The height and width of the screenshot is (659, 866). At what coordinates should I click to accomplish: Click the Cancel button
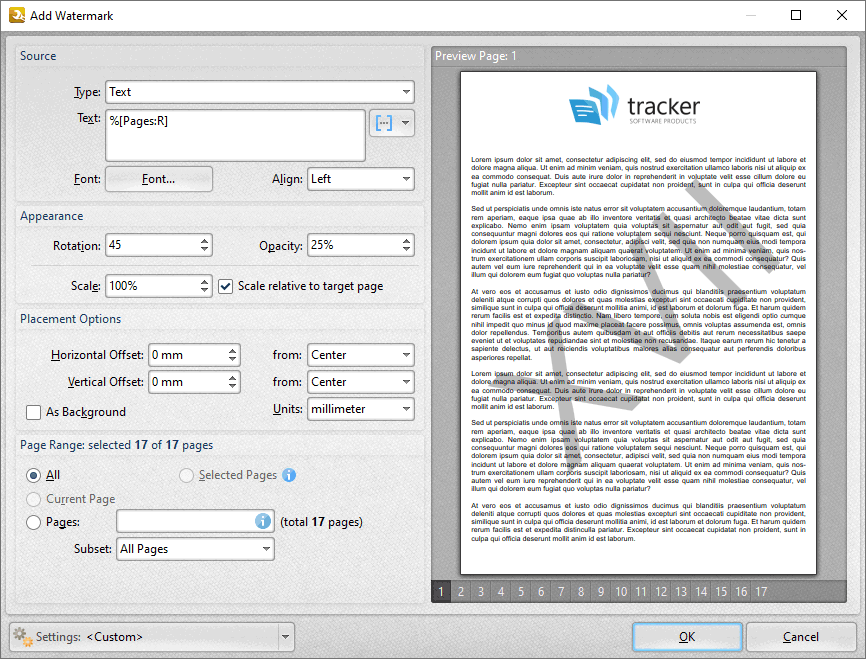pos(800,637)
